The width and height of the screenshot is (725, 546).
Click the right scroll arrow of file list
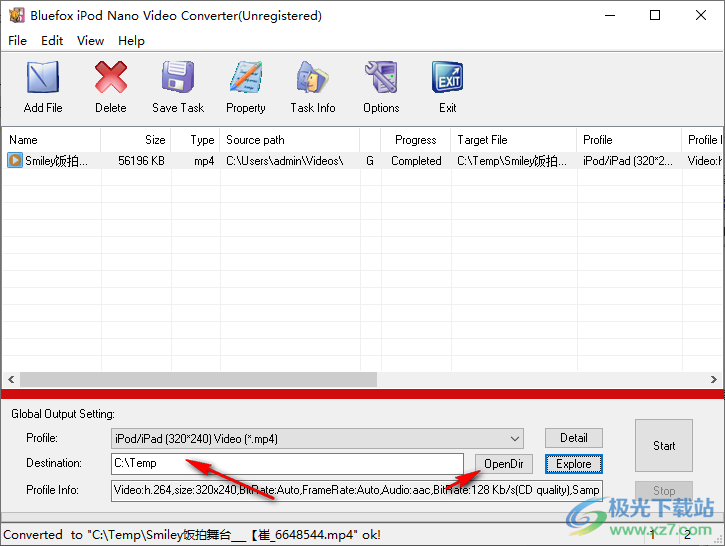pyautogui.click(x=713, y=380)
